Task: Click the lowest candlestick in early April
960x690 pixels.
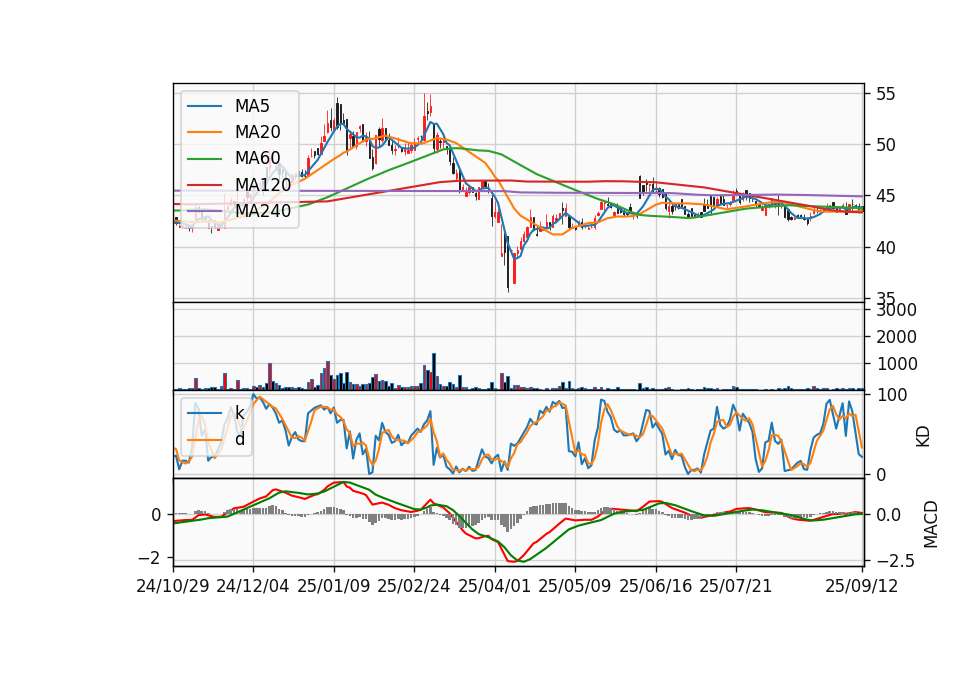Action: (x=508, y=264)
